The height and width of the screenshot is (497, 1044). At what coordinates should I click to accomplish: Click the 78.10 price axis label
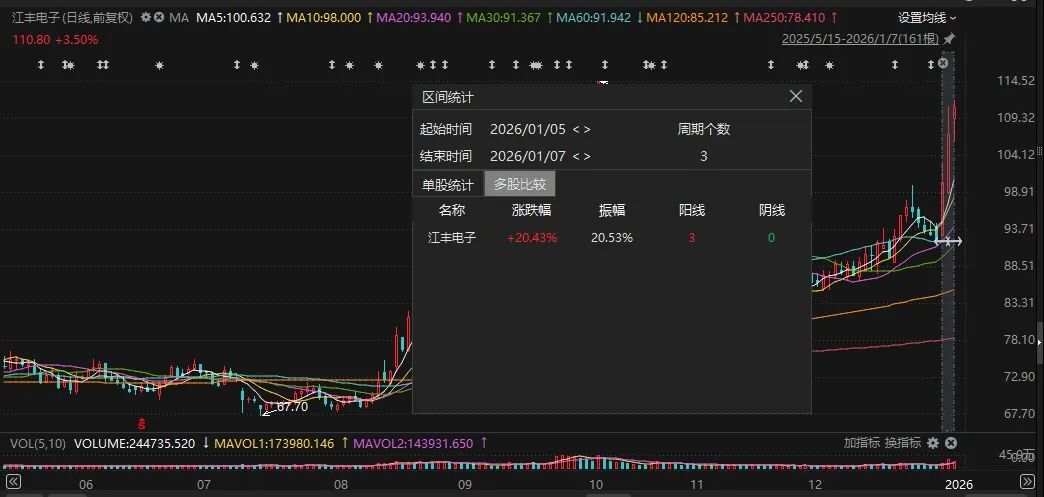[1019, 339]
